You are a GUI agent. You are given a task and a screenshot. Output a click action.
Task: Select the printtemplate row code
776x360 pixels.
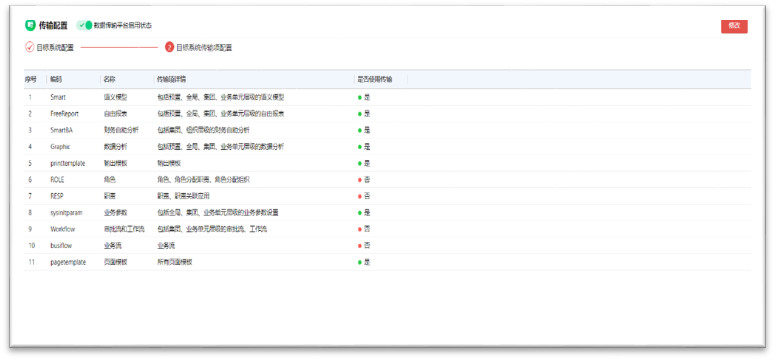click(x=67, y=163)
